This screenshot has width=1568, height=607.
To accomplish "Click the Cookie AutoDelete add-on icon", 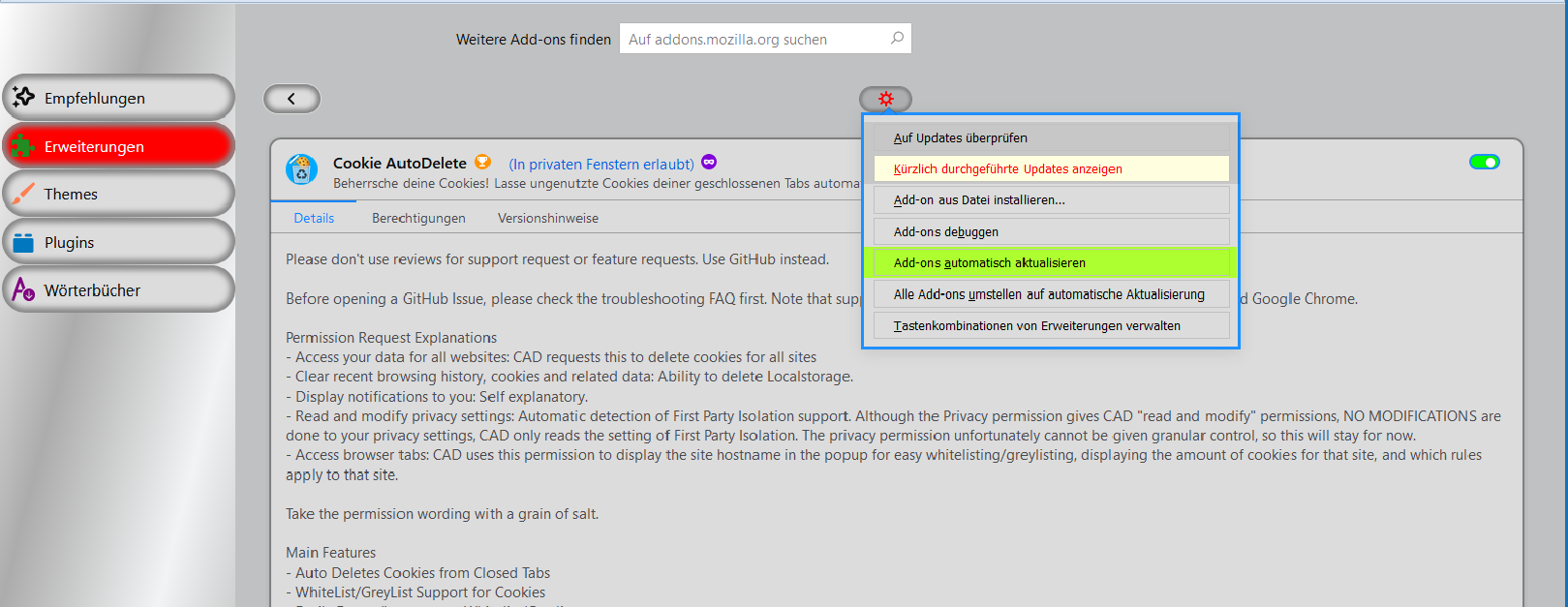I will 301,169.
